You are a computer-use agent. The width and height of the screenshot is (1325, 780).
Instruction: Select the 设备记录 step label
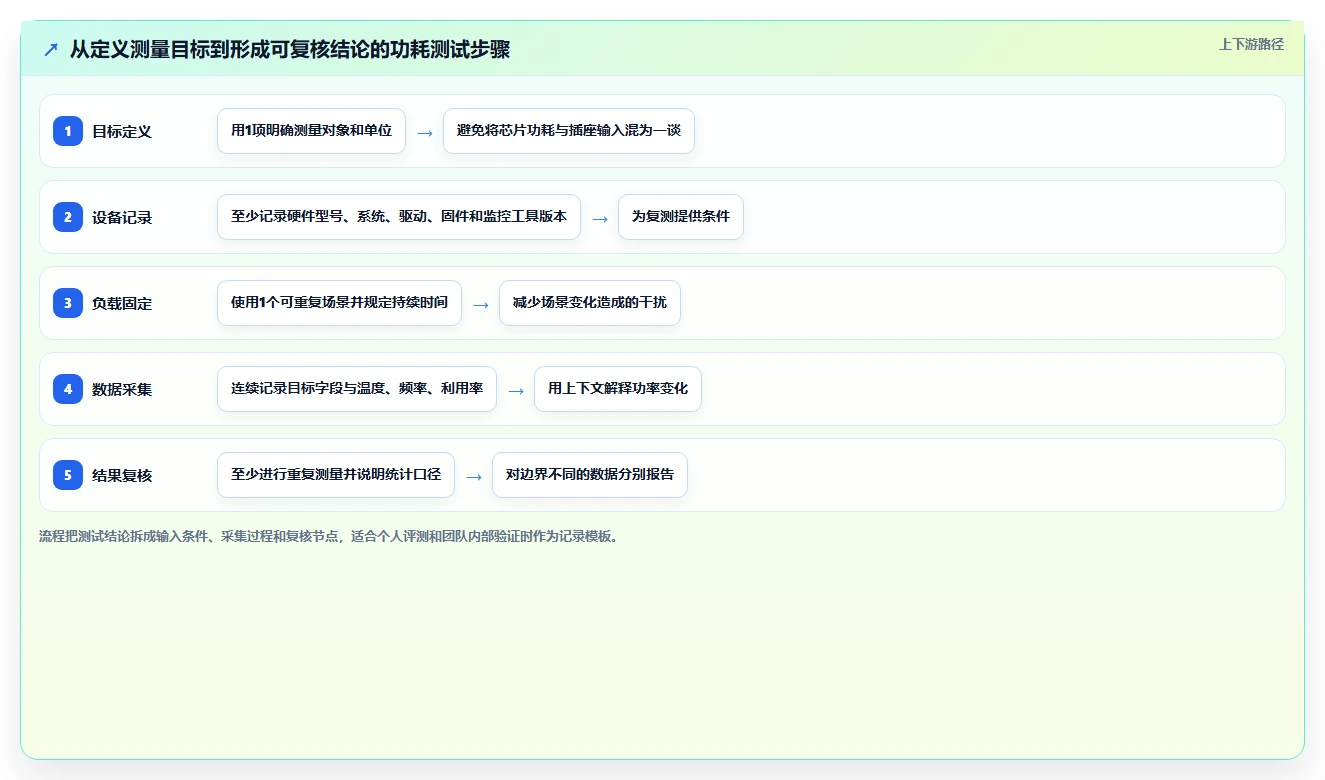click(122, 217)
